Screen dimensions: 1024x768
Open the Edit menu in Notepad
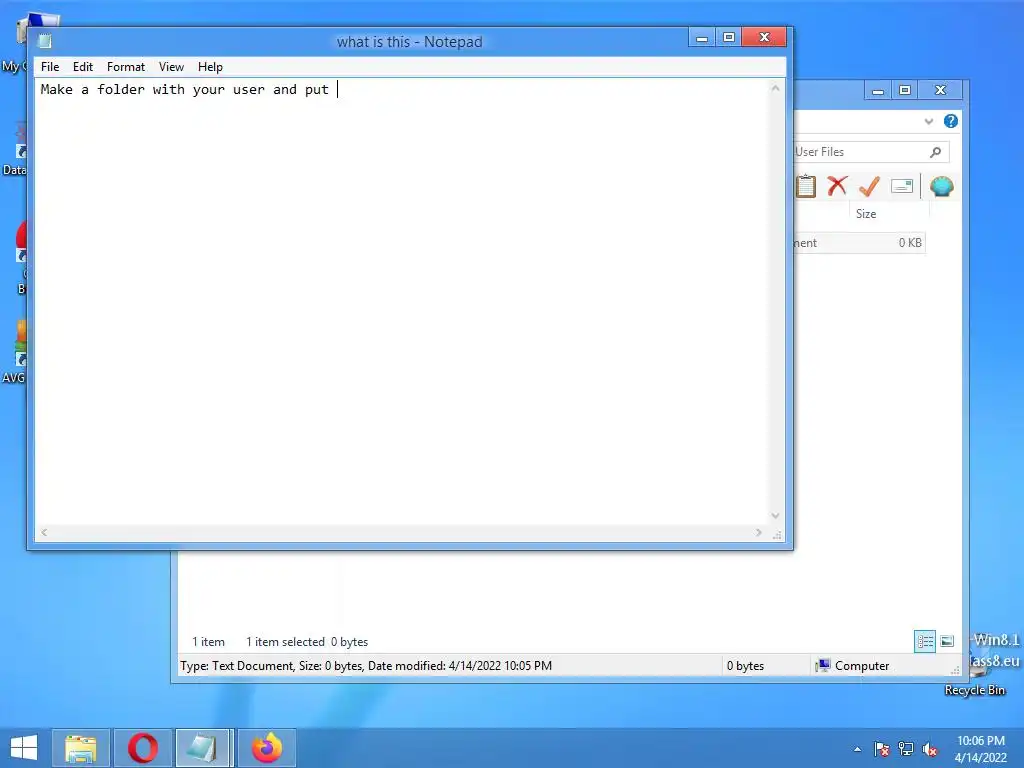pyautogui.click(x=82, y=67)
